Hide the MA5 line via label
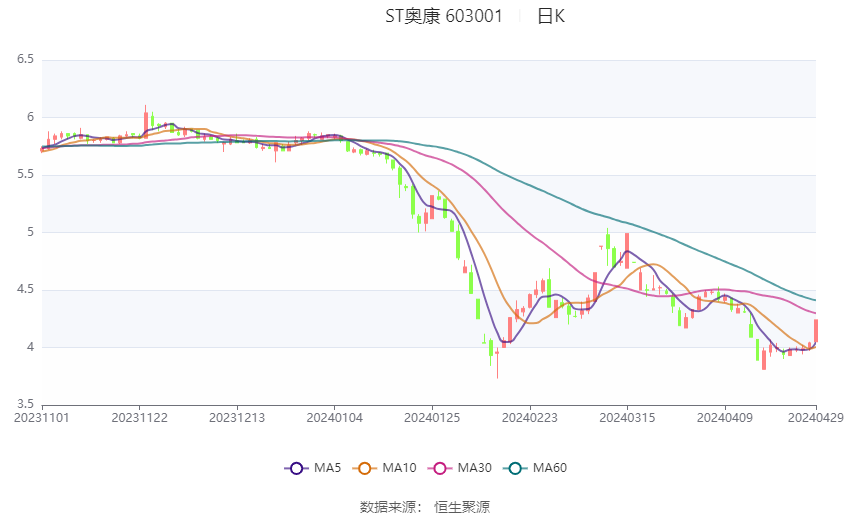 coord(327,468)
